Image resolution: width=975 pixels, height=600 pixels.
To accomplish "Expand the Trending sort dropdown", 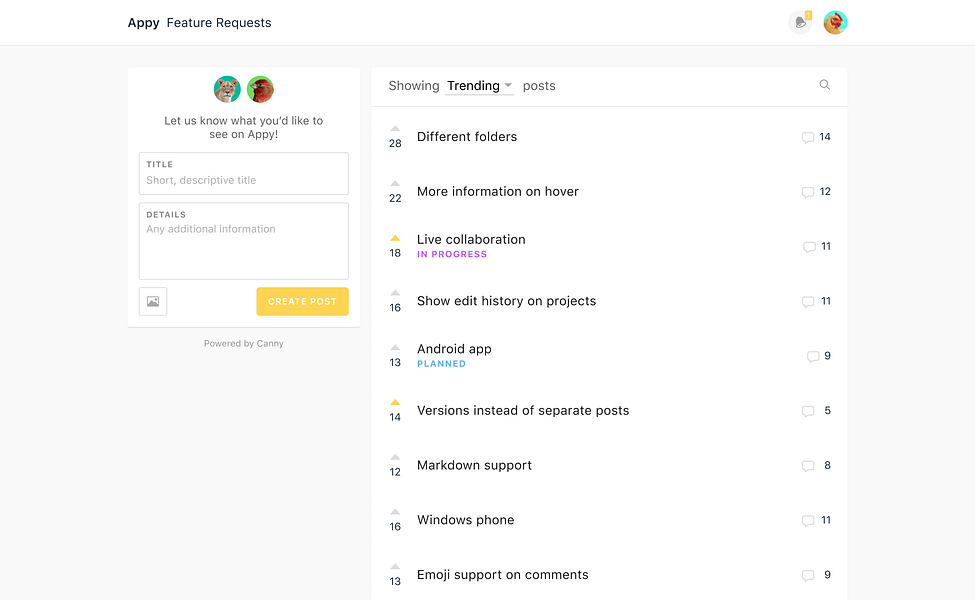I will (480, 86).
